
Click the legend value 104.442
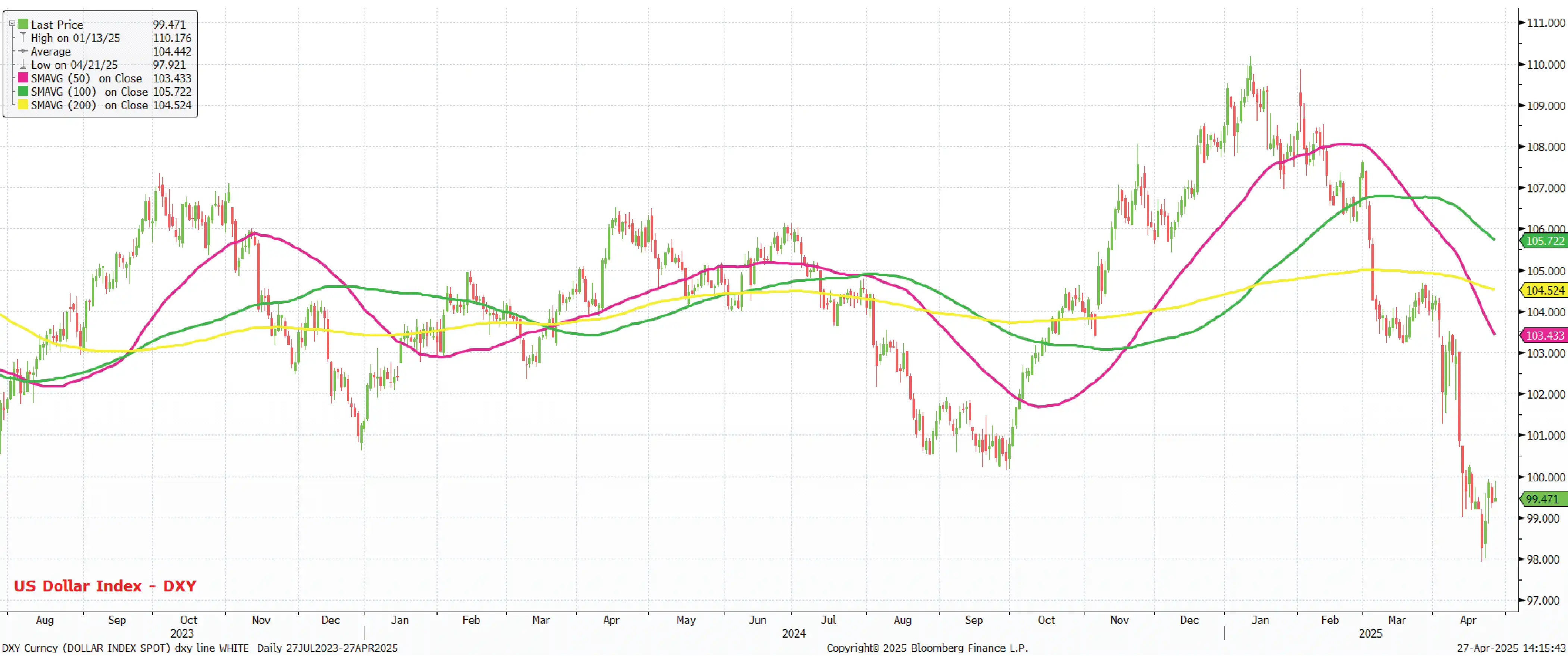[x=172, y=52]
